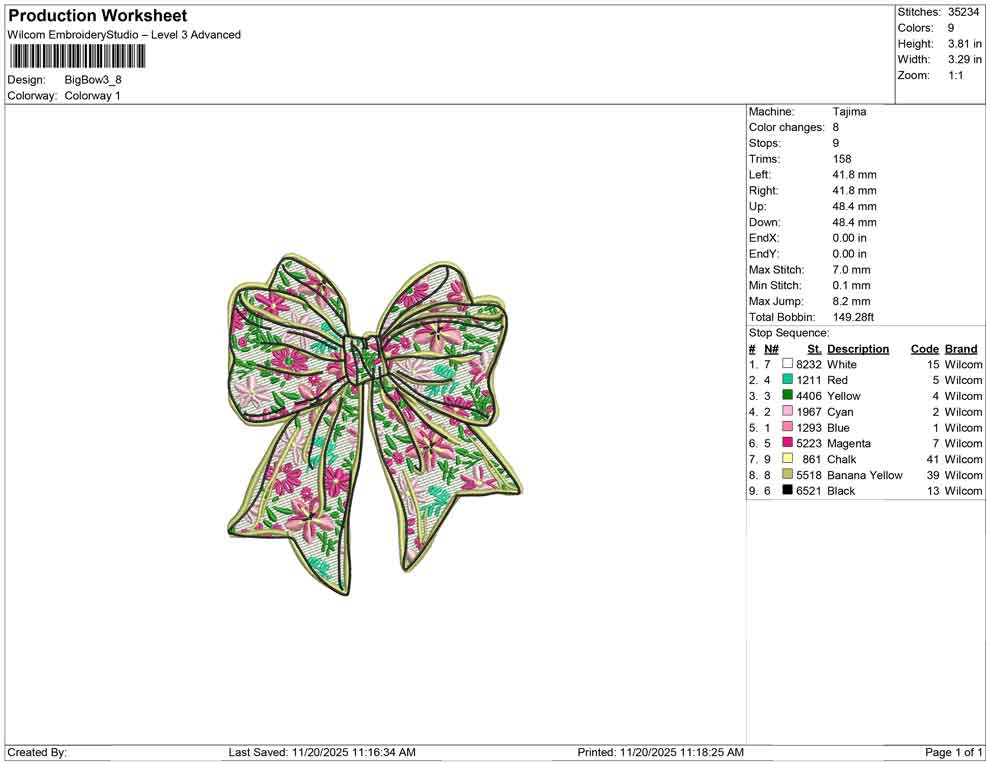Click the Description column header

point(857,349)
